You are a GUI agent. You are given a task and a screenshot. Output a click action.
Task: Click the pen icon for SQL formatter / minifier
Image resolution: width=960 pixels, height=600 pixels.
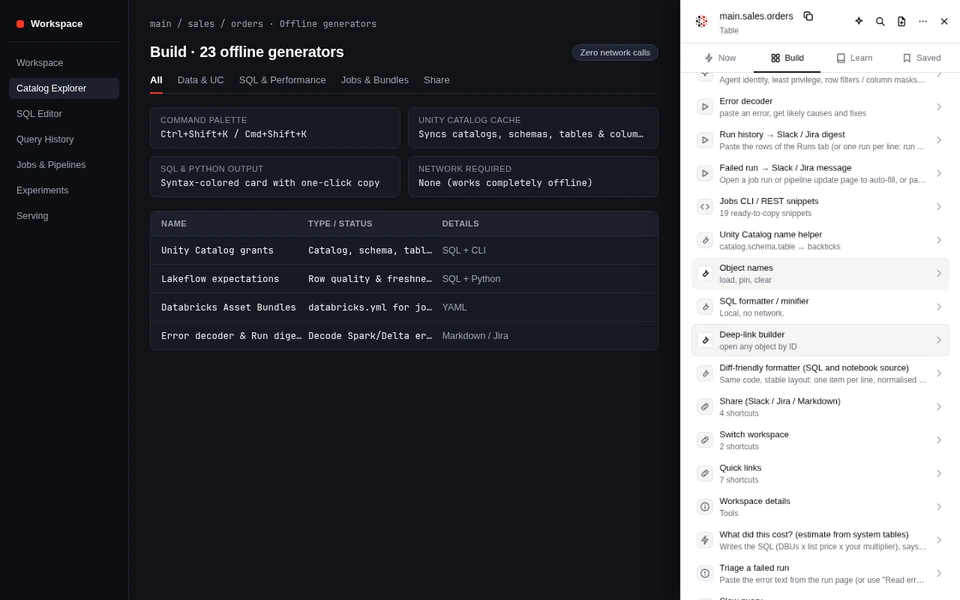pos(705,307)
